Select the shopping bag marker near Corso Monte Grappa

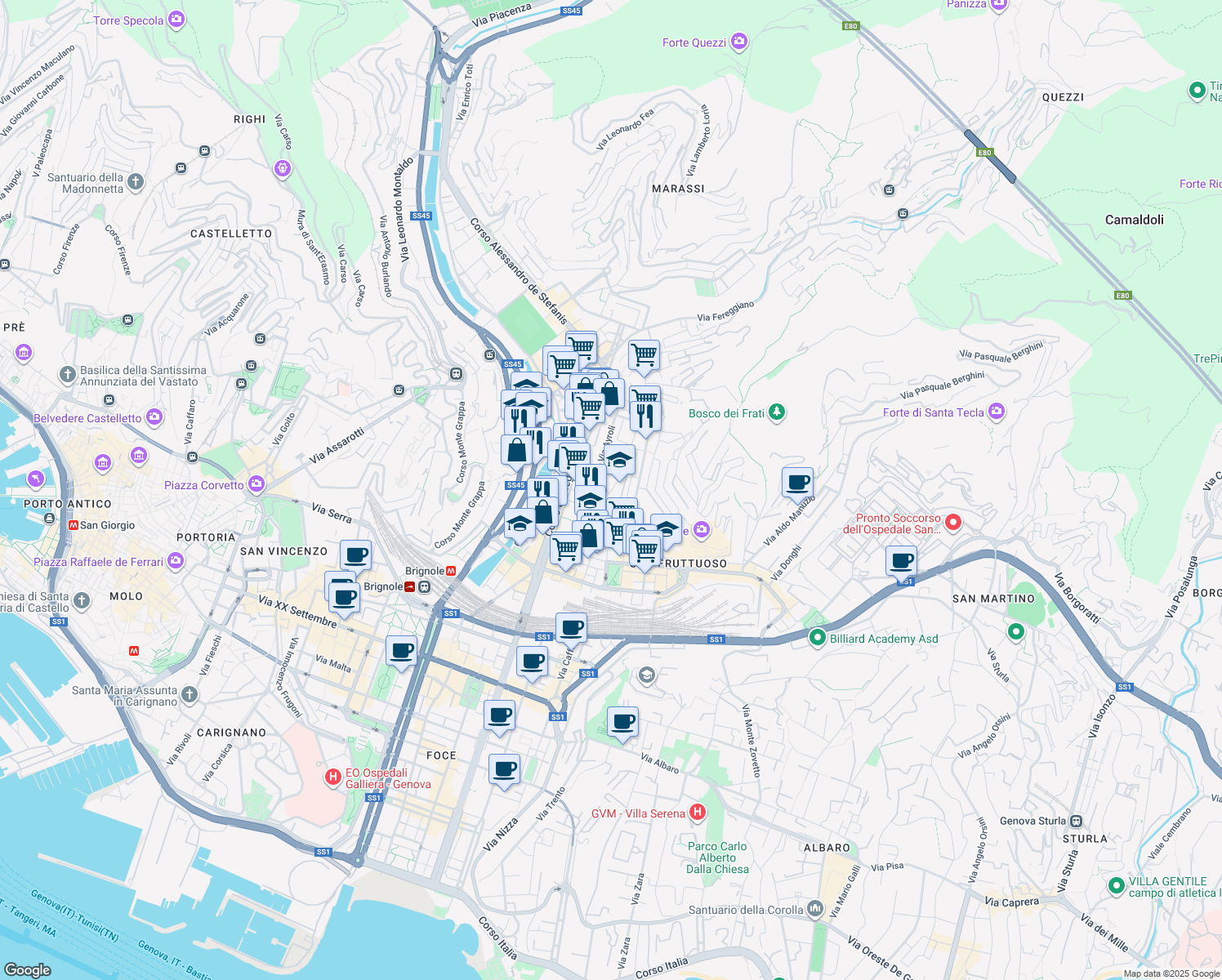516,450
